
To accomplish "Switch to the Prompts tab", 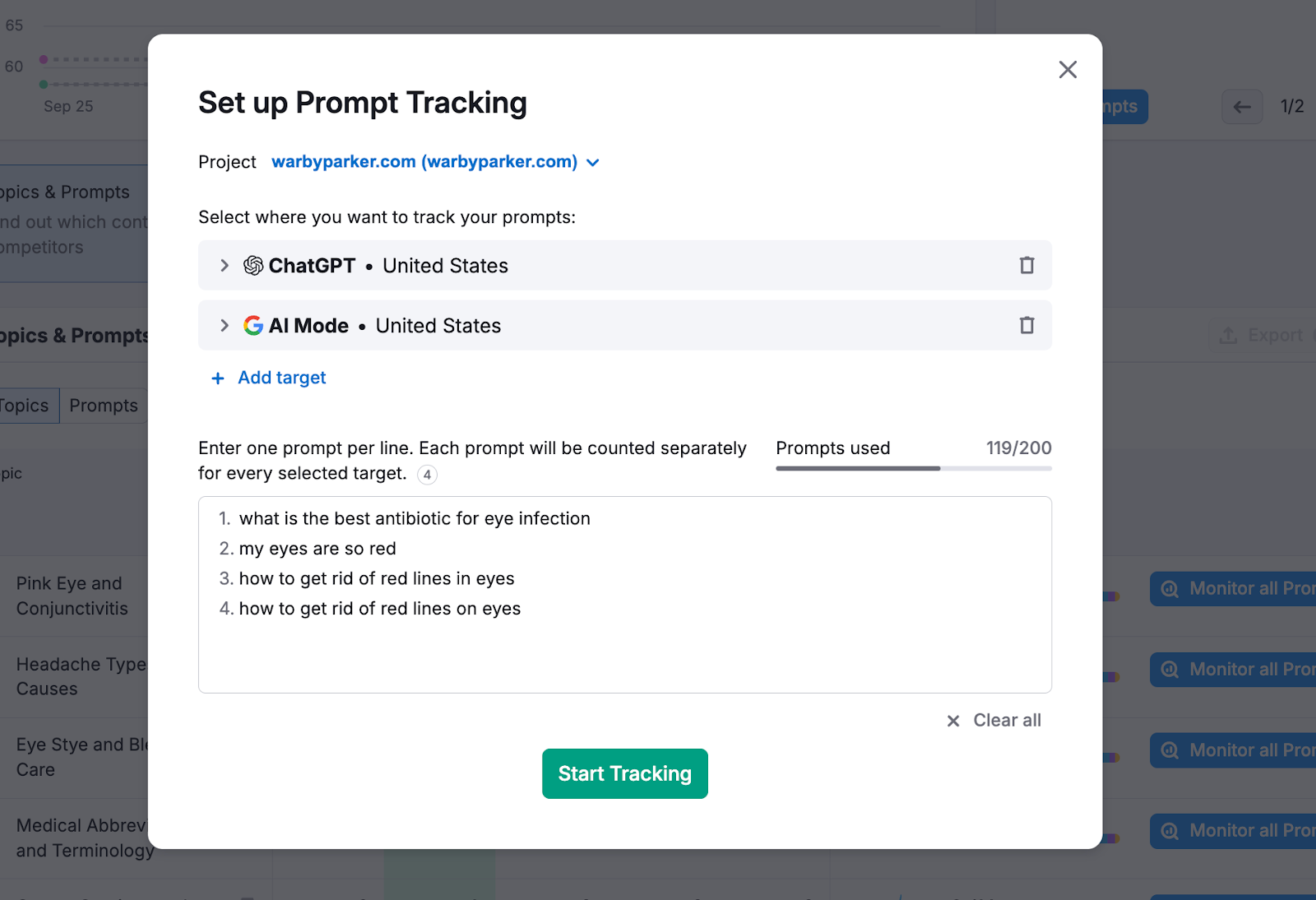I will (x=103, y=405).
